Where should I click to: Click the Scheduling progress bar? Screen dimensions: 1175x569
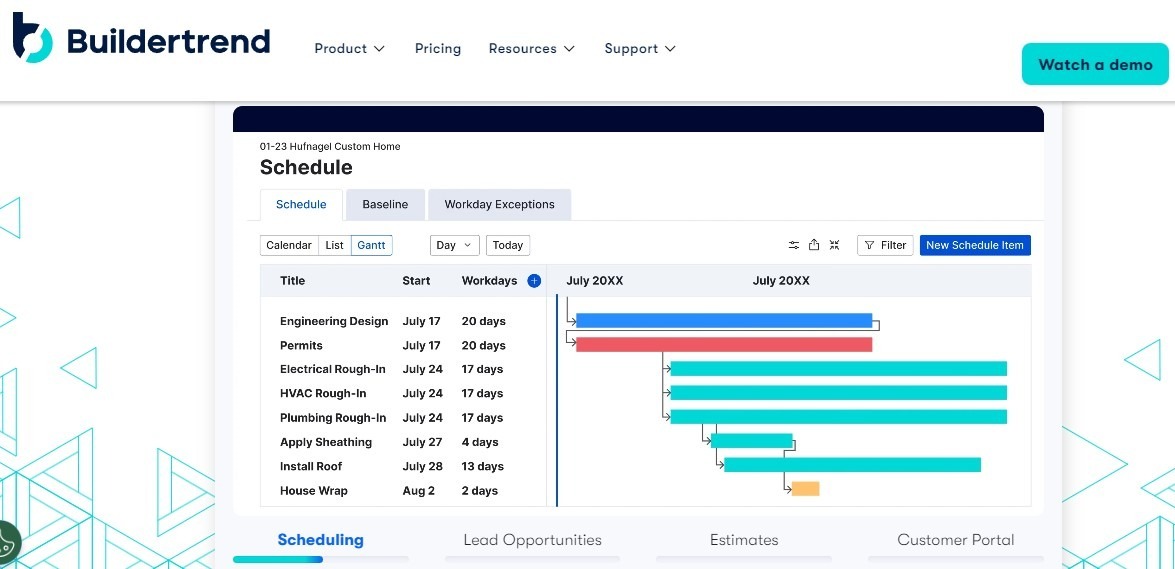tap(321, 559)
